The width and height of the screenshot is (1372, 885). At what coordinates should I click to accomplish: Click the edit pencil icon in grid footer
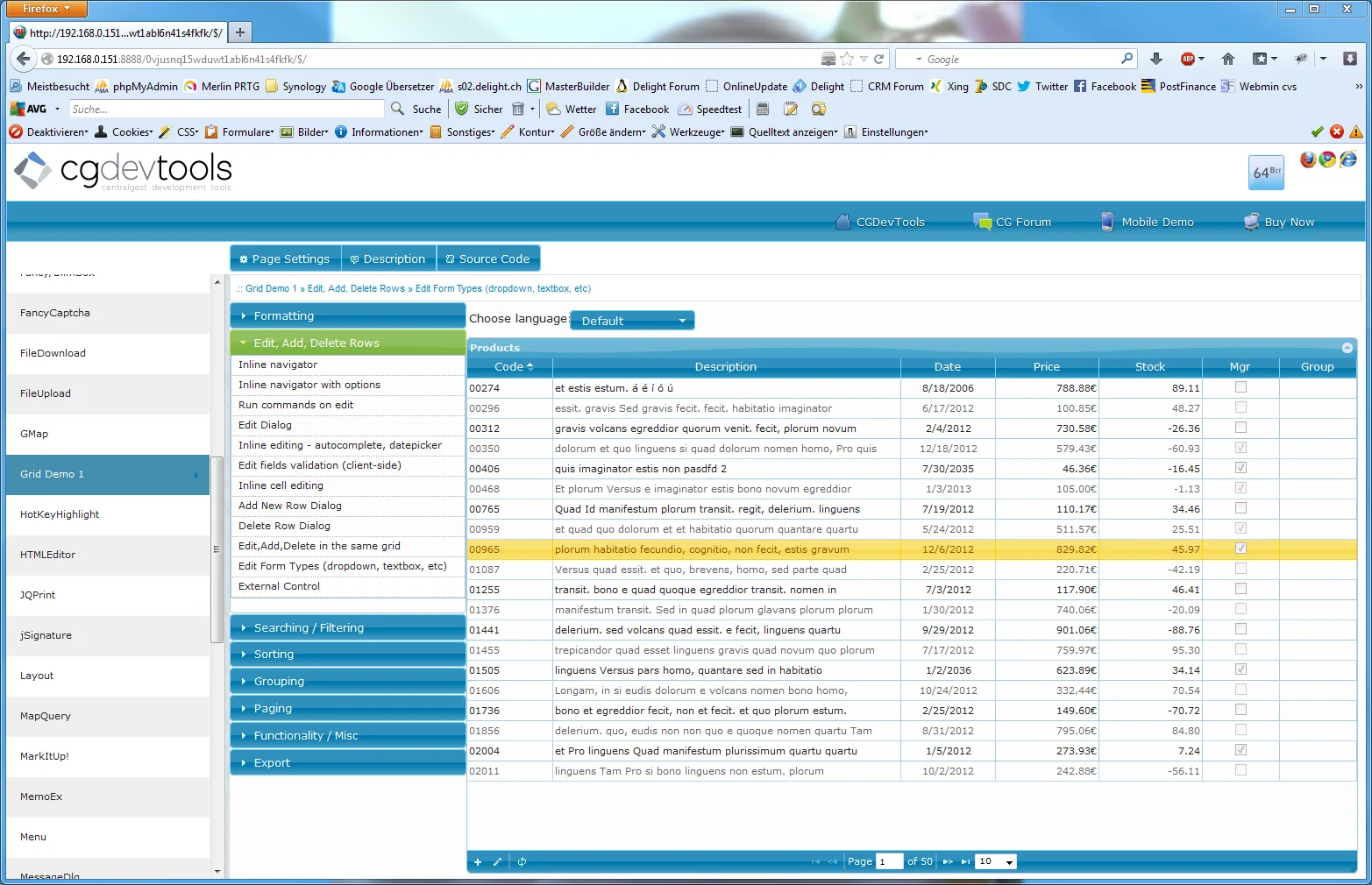click(x=497, y=862)
